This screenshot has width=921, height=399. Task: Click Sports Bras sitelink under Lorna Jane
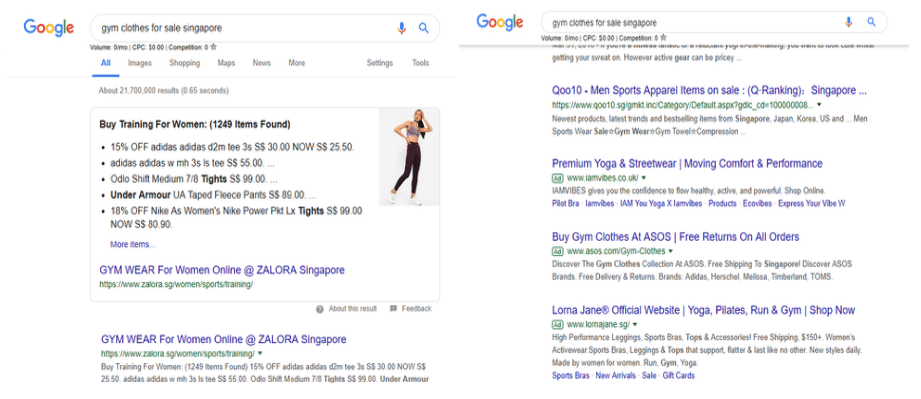(x=570, y=375)
